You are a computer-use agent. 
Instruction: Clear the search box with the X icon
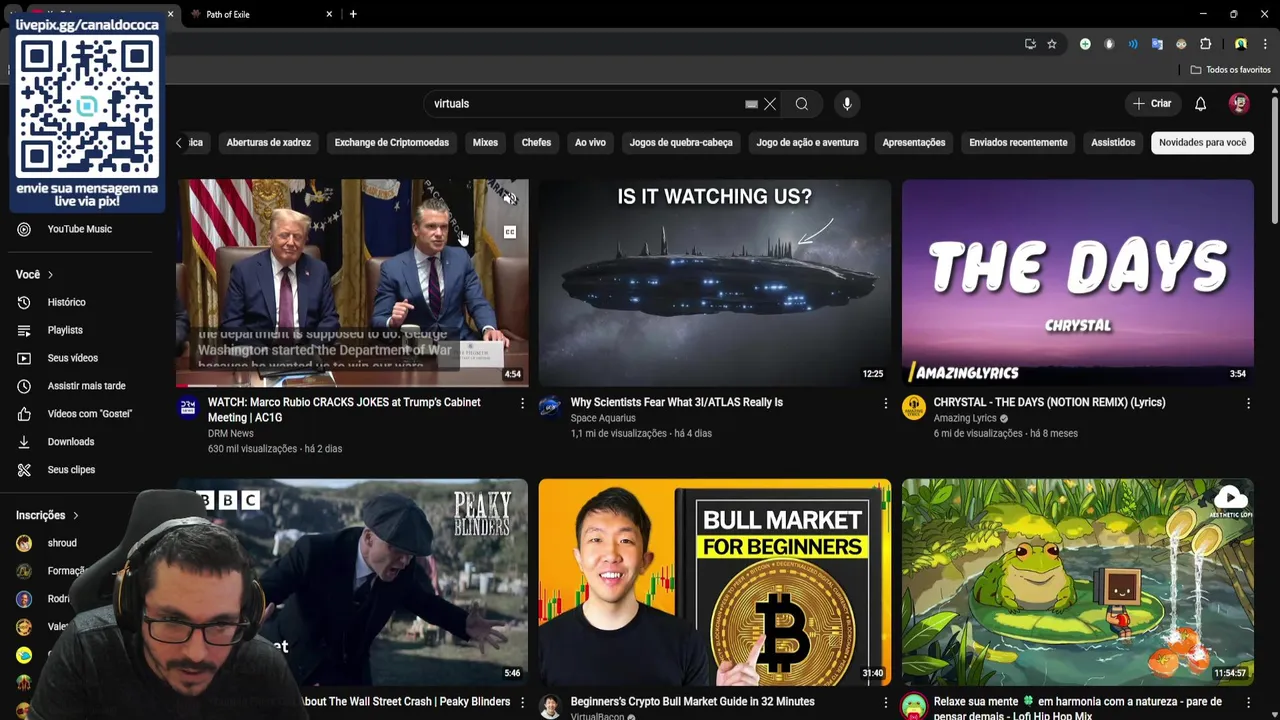coord(770,104)
